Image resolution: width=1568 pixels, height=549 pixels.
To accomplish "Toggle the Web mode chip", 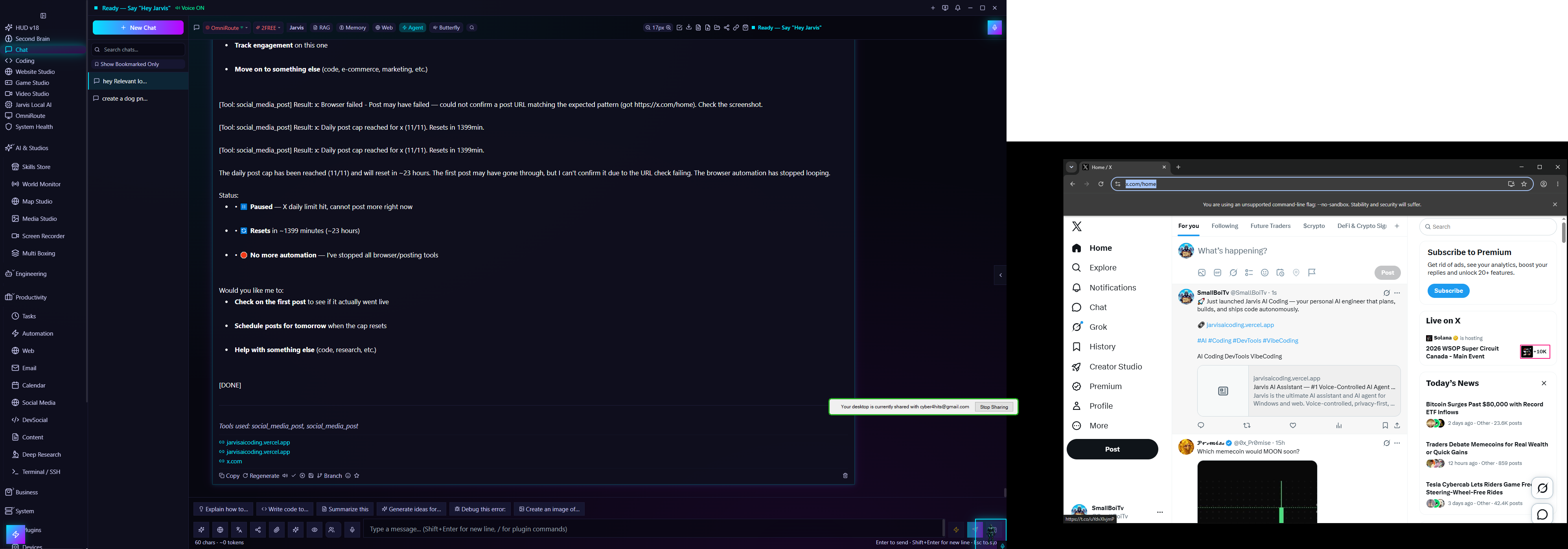I will 384,28.
